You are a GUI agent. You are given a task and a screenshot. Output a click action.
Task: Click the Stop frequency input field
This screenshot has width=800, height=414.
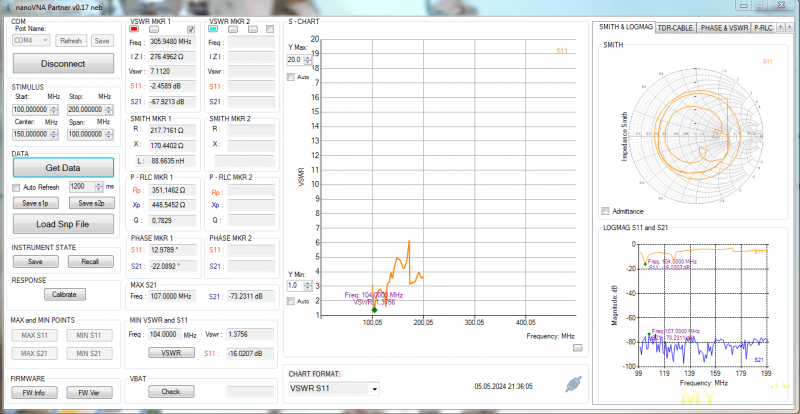pos(83,109)
